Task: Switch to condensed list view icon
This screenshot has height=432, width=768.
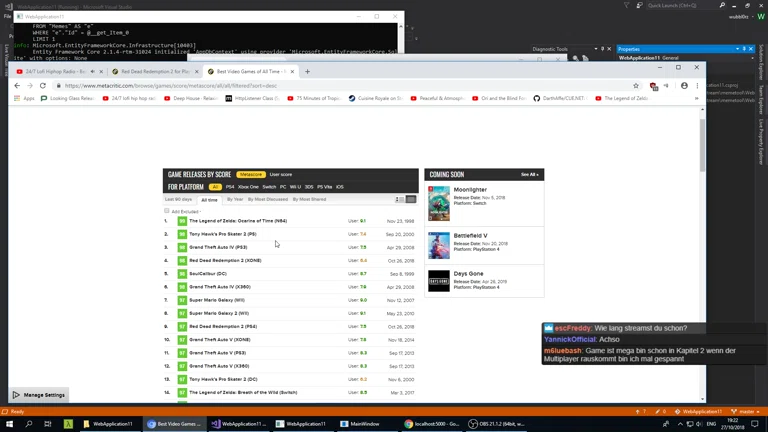Action: pyautogui.click(x=399, y=199)
